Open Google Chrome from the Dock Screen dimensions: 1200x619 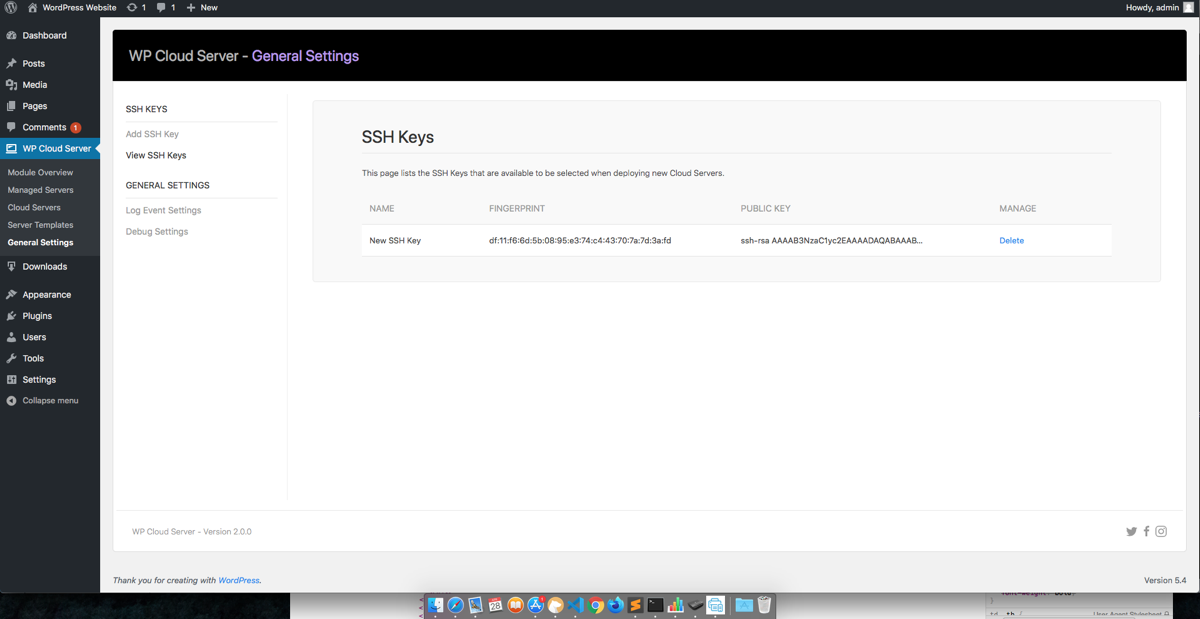click(596, 605)
